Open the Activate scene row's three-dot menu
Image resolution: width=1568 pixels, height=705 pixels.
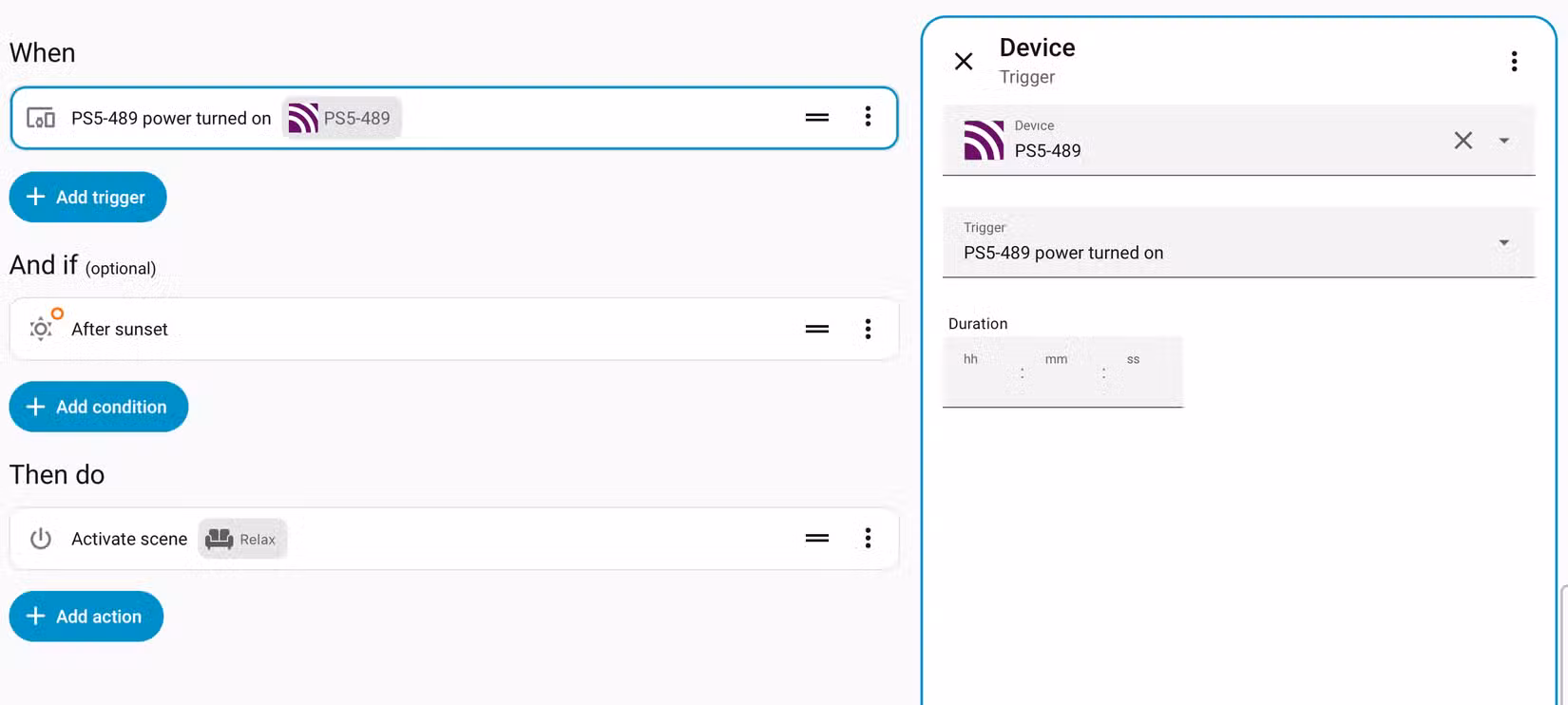(868, 539)
